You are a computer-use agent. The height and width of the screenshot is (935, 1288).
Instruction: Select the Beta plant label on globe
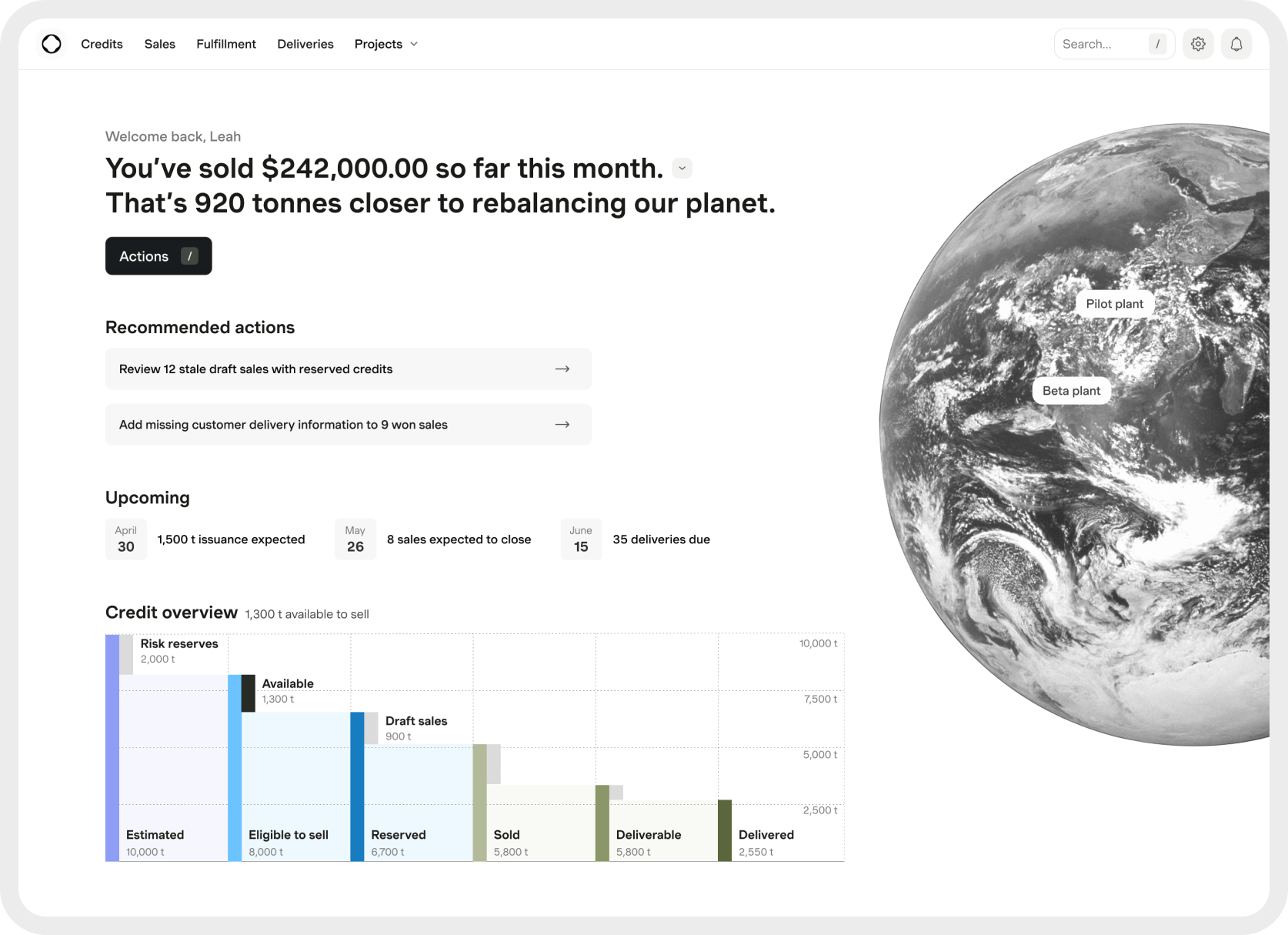point(1071,390)
